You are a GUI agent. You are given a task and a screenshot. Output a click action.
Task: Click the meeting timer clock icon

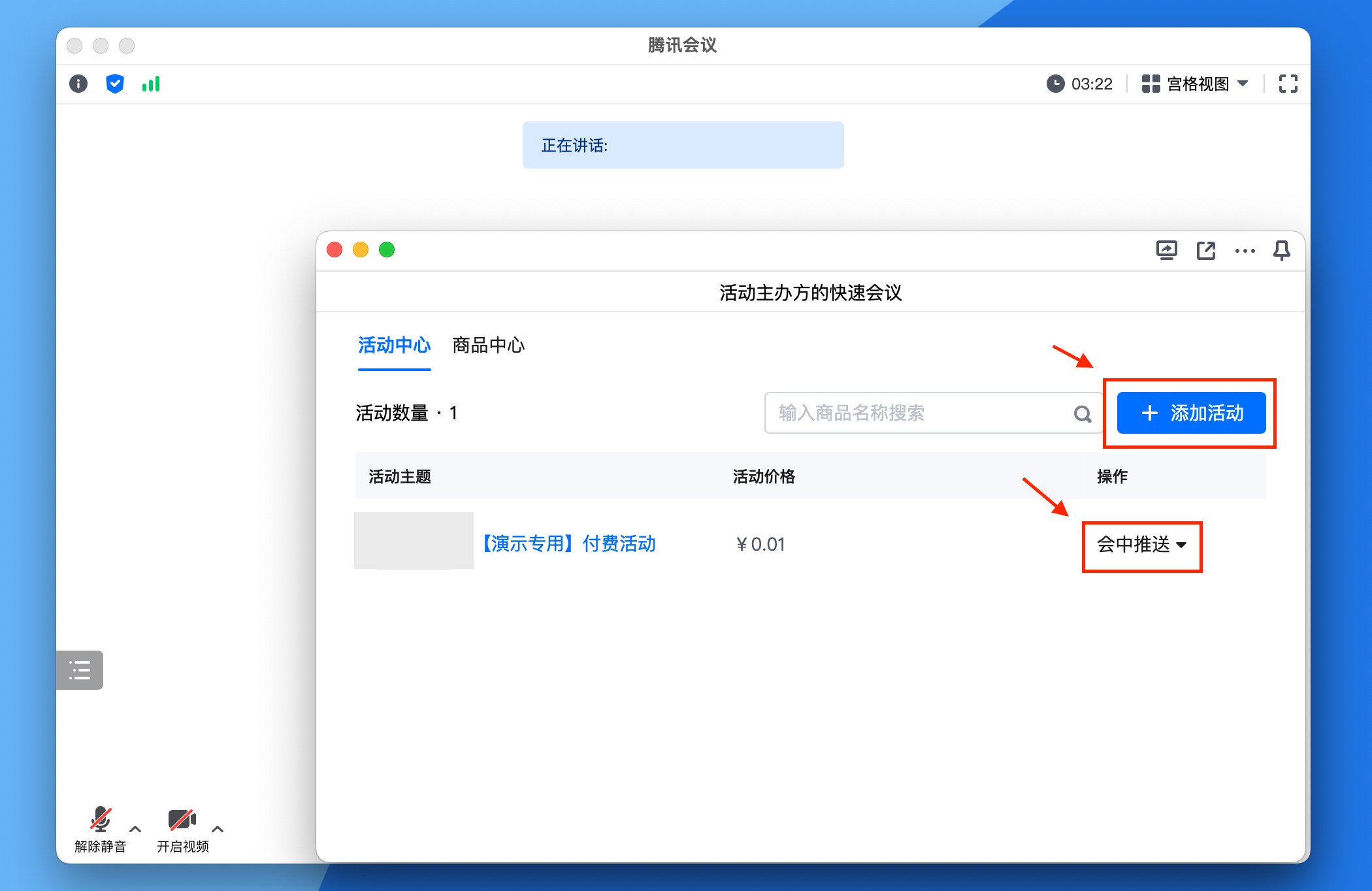pyautogui.click(x=1055, y=84)
